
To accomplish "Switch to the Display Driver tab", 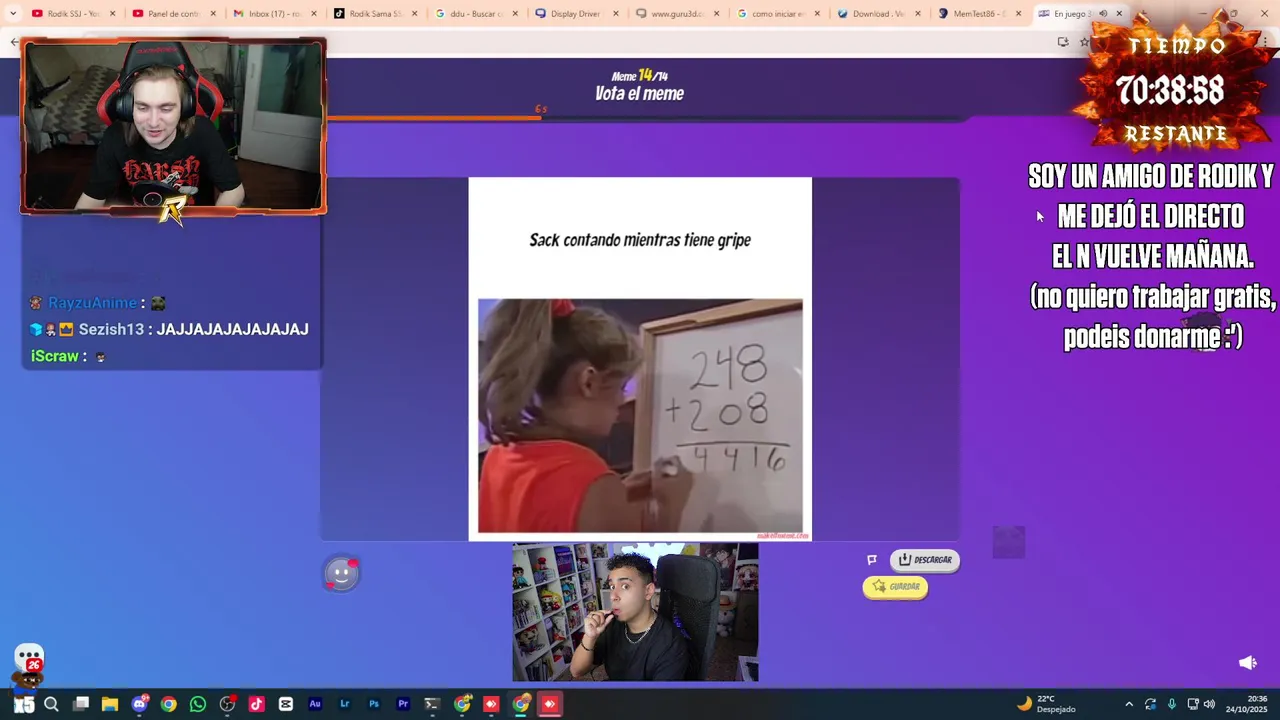I will [575, 14].
